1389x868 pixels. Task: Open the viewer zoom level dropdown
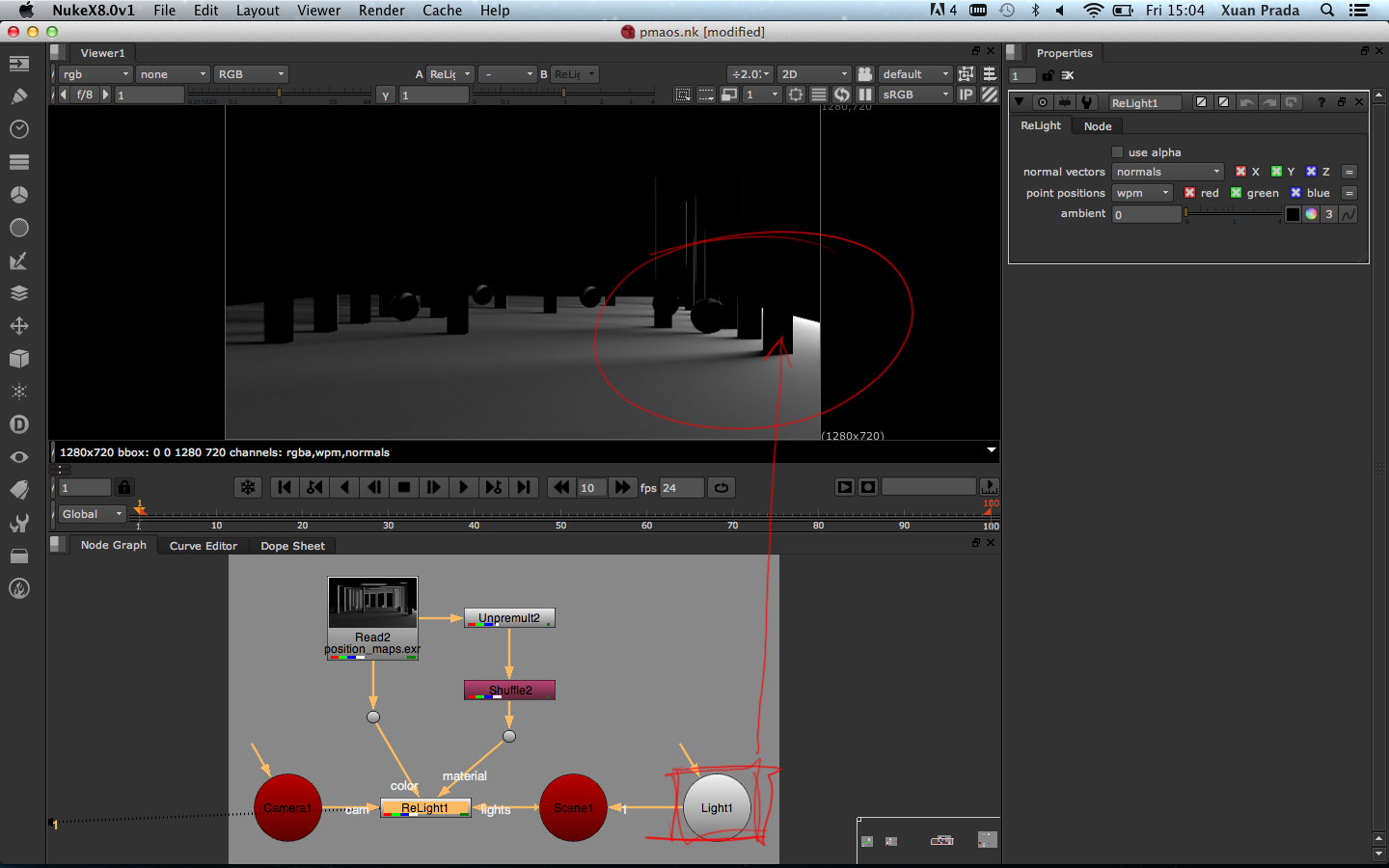tap(750, 74)
